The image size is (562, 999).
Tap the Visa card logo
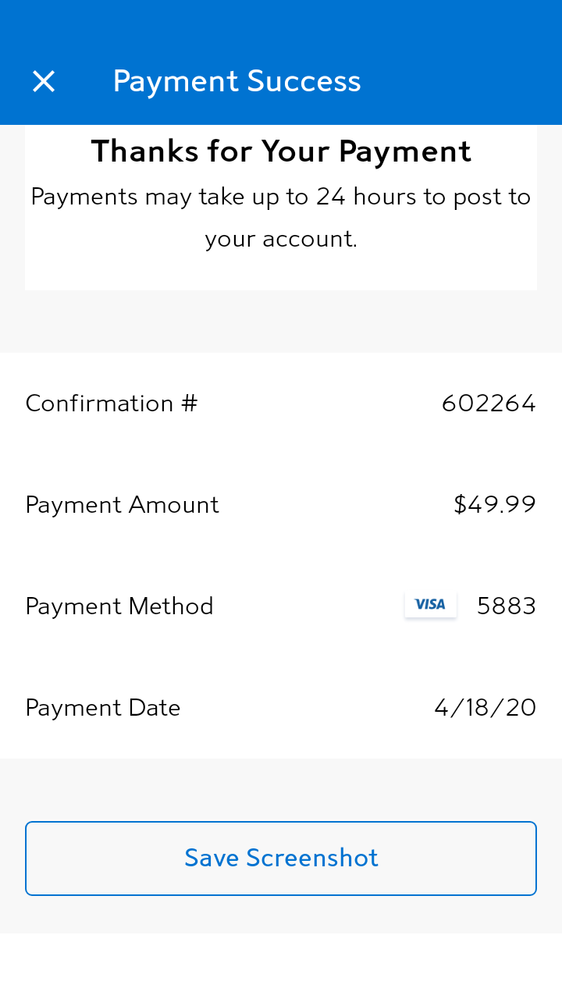tap(431, 605)
